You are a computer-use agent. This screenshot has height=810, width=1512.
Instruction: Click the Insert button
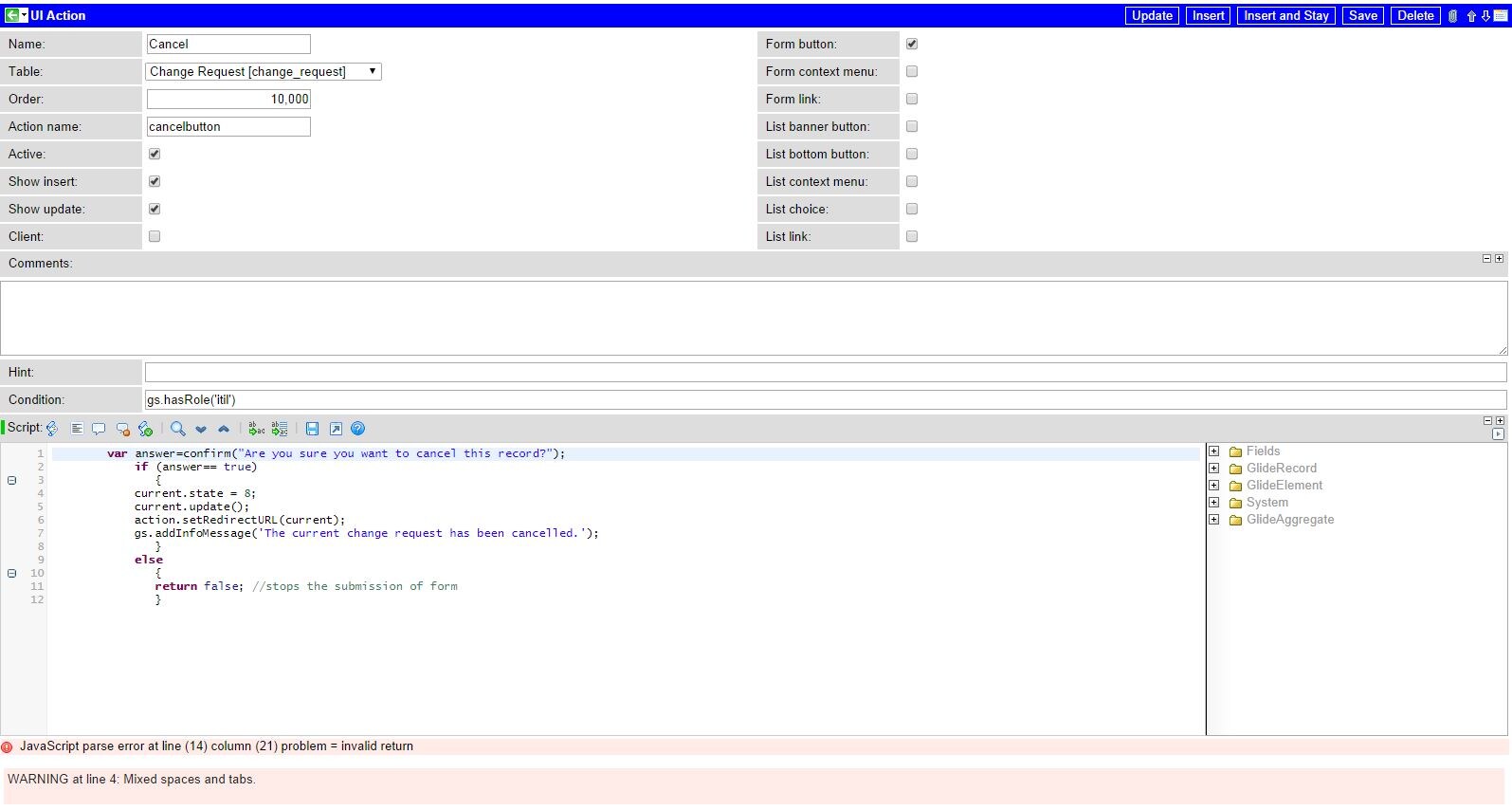pos(1208,15)
